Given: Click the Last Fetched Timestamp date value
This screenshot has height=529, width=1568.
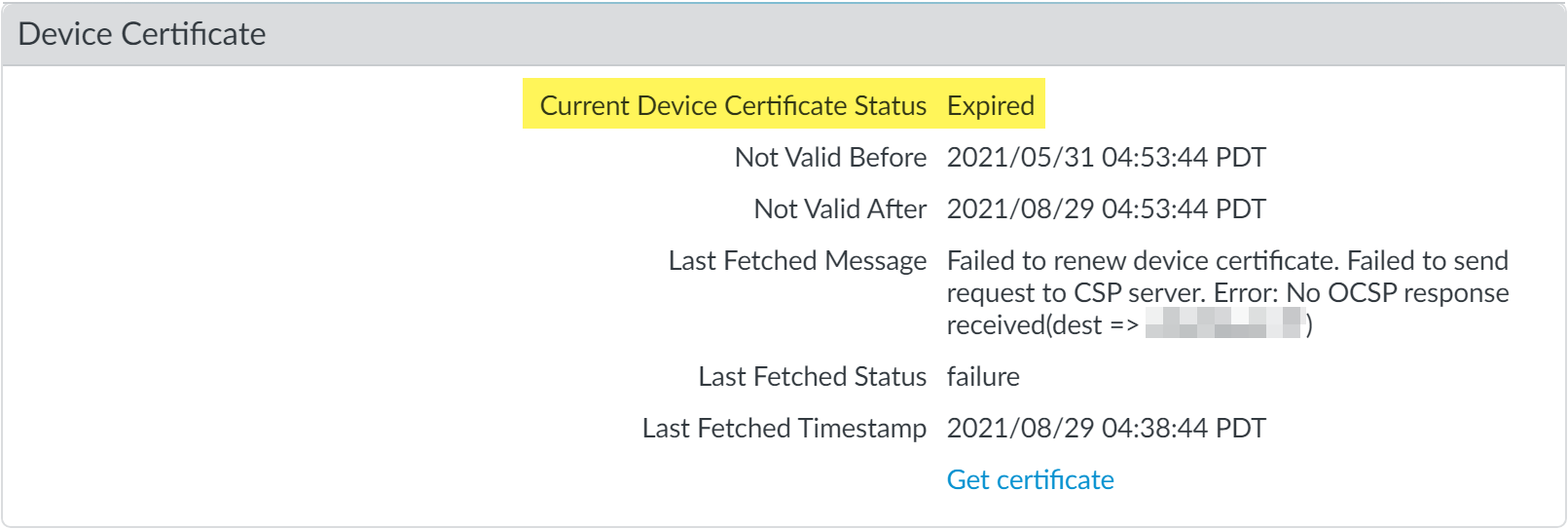Looking at the screenshot, I should click(1106, 428).
